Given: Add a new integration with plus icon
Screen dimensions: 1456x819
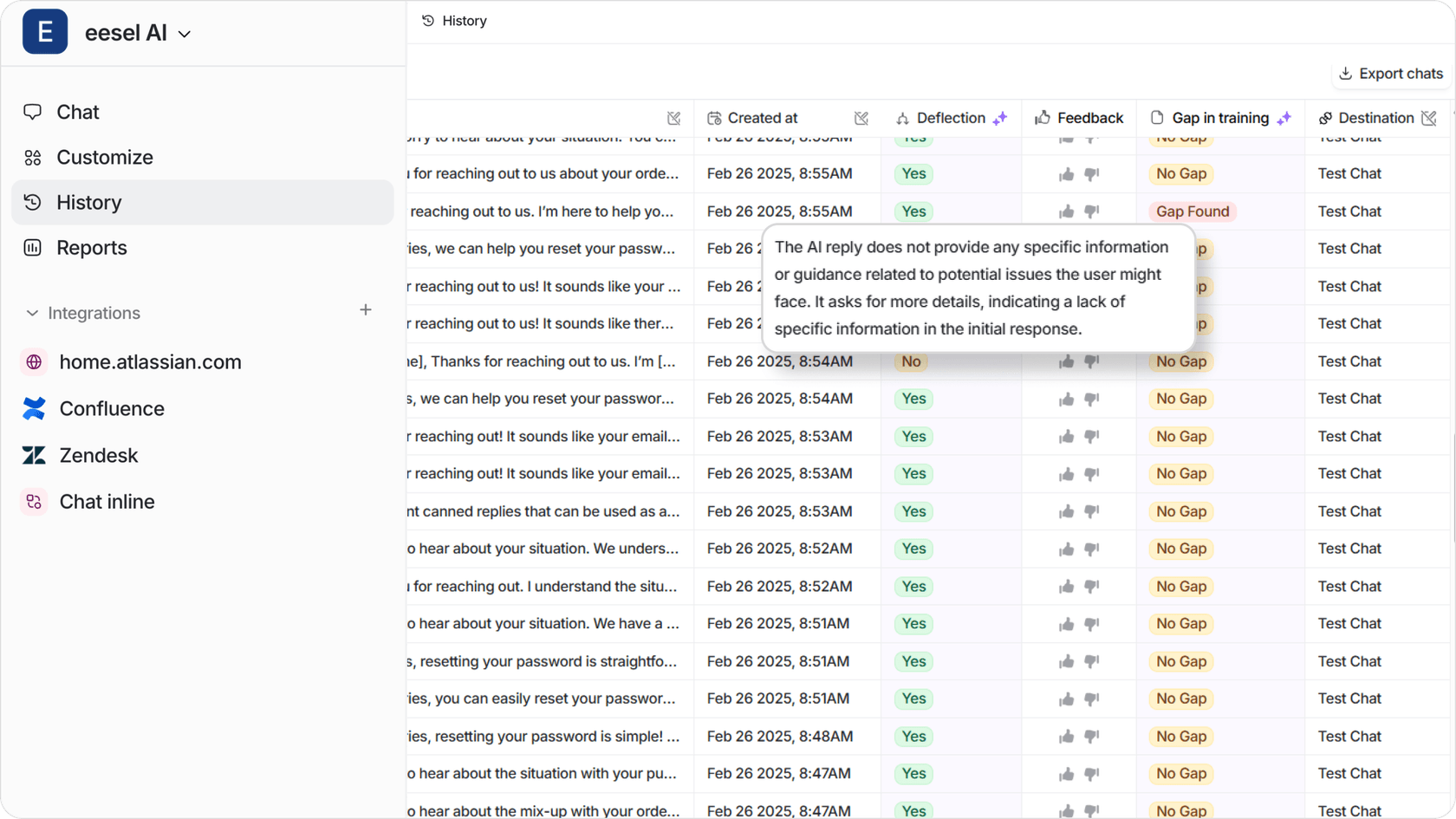Looking at the screenshot, I should 366,310.
